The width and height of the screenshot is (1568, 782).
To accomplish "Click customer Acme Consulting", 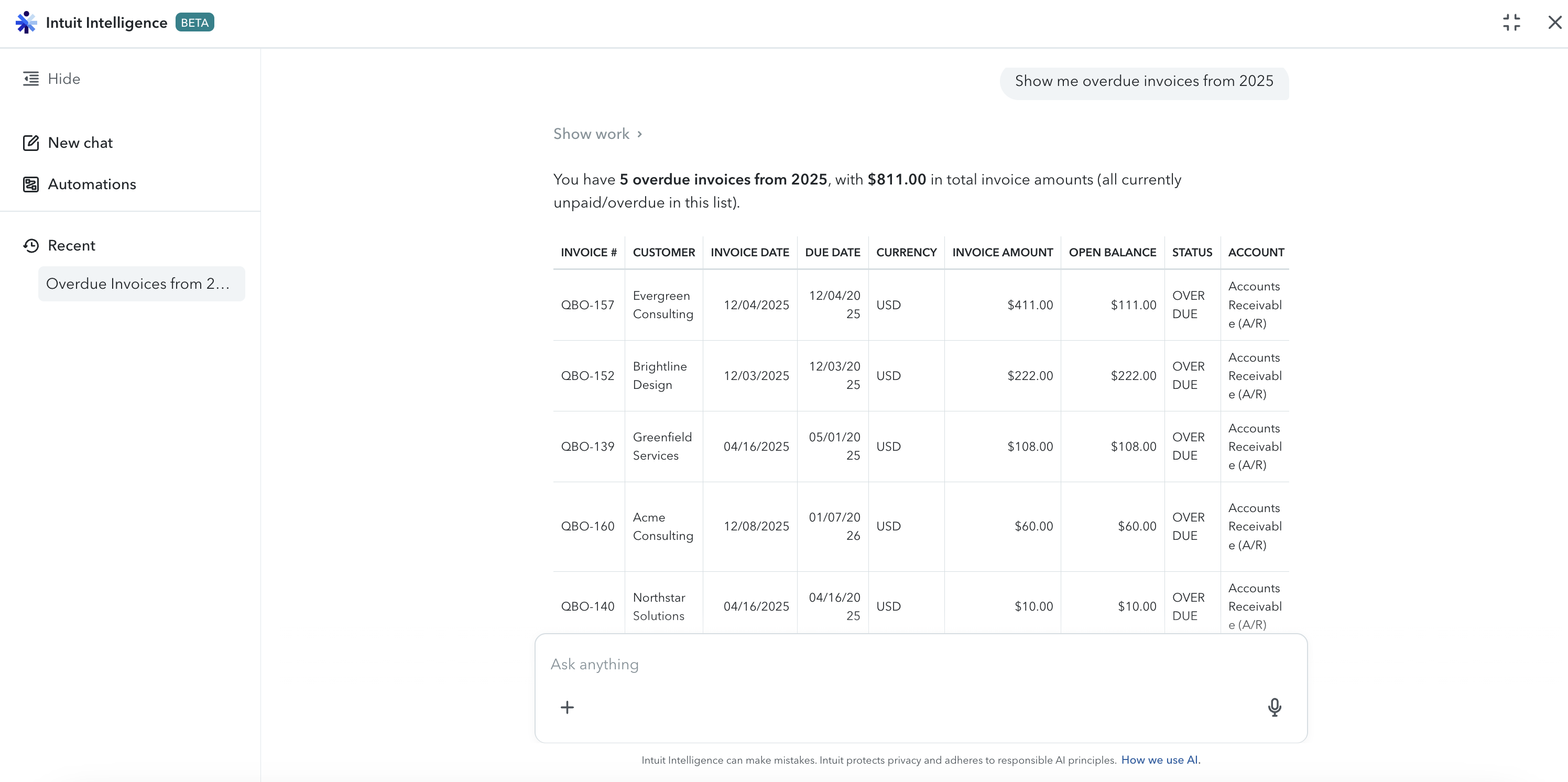I will (x=663, y=526).
